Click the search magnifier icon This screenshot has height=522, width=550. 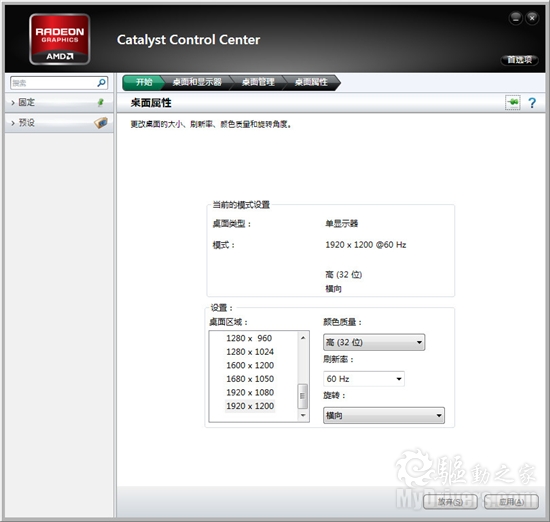(101, 83)
